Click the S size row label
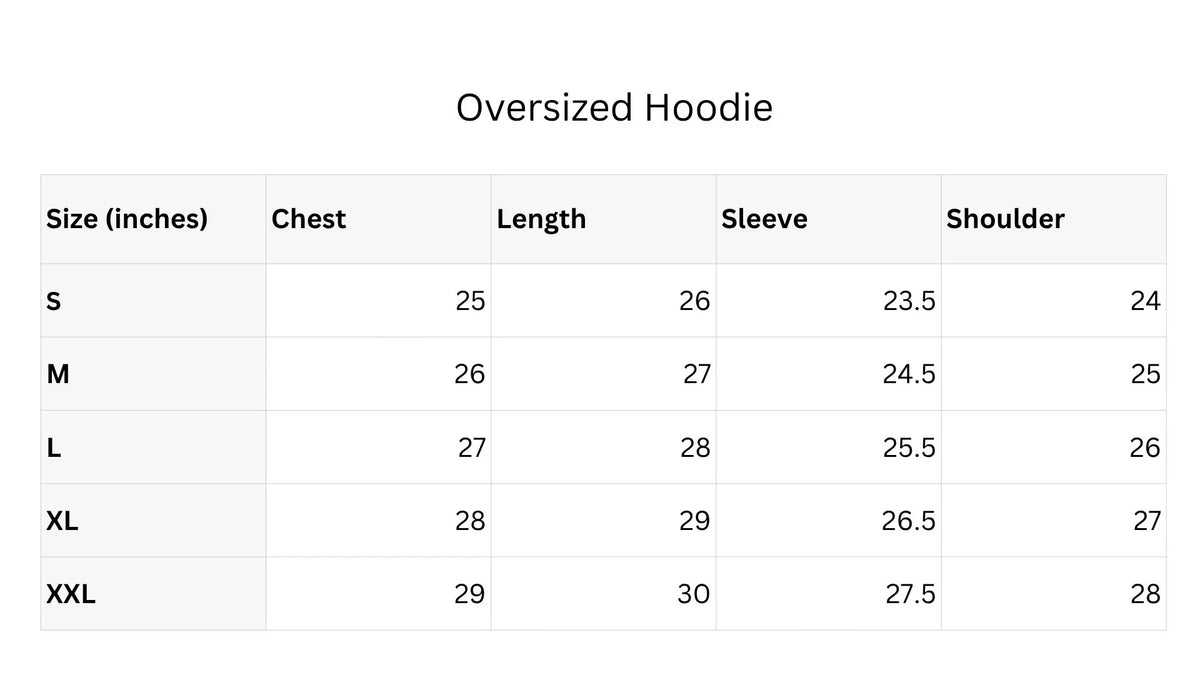This screenshot has height=675, width=1200. [x=53, y=300]
